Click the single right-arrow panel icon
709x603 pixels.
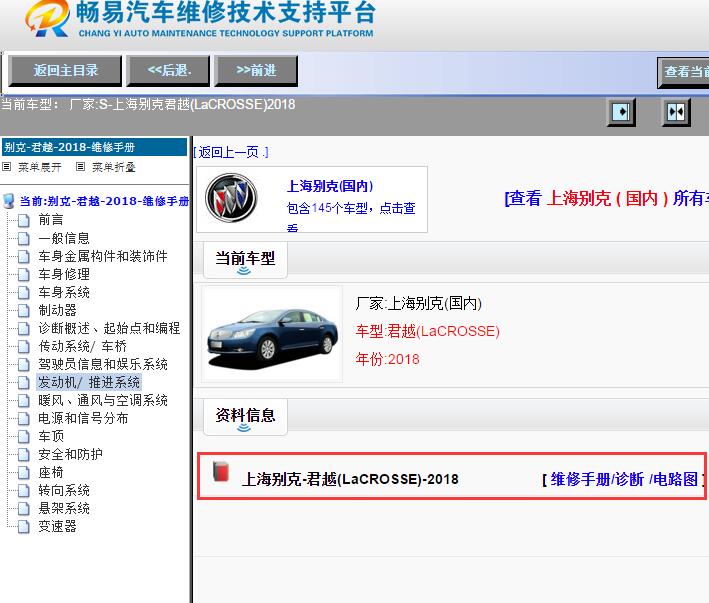pos(621,112)
